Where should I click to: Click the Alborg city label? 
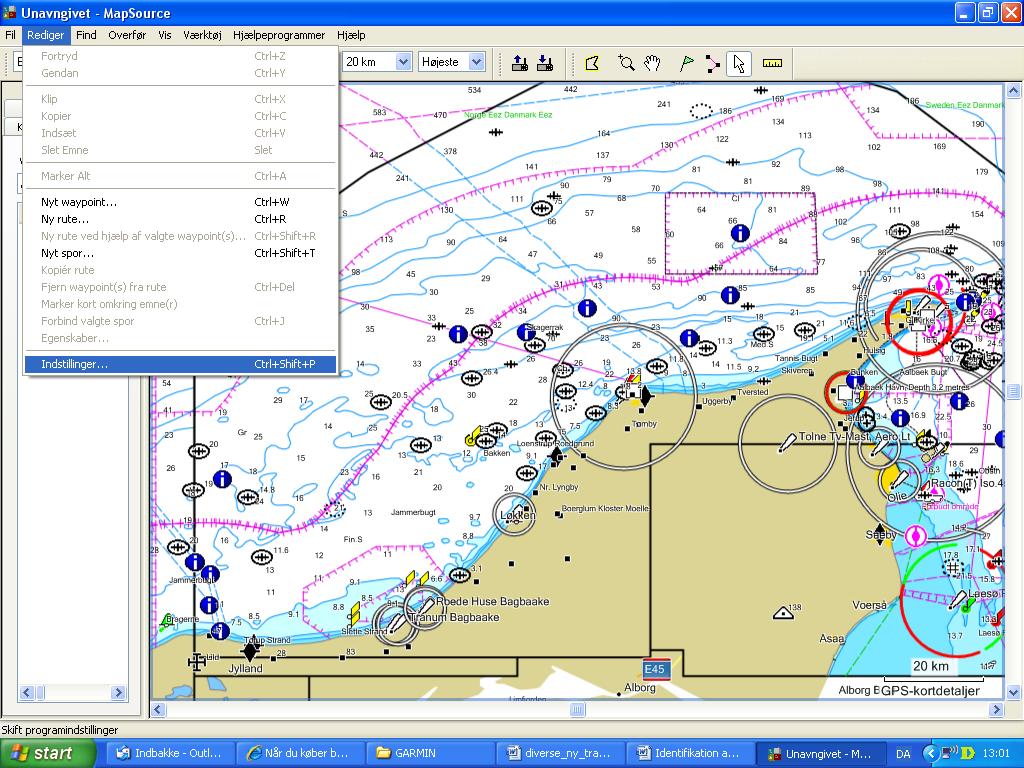[639, 688]
